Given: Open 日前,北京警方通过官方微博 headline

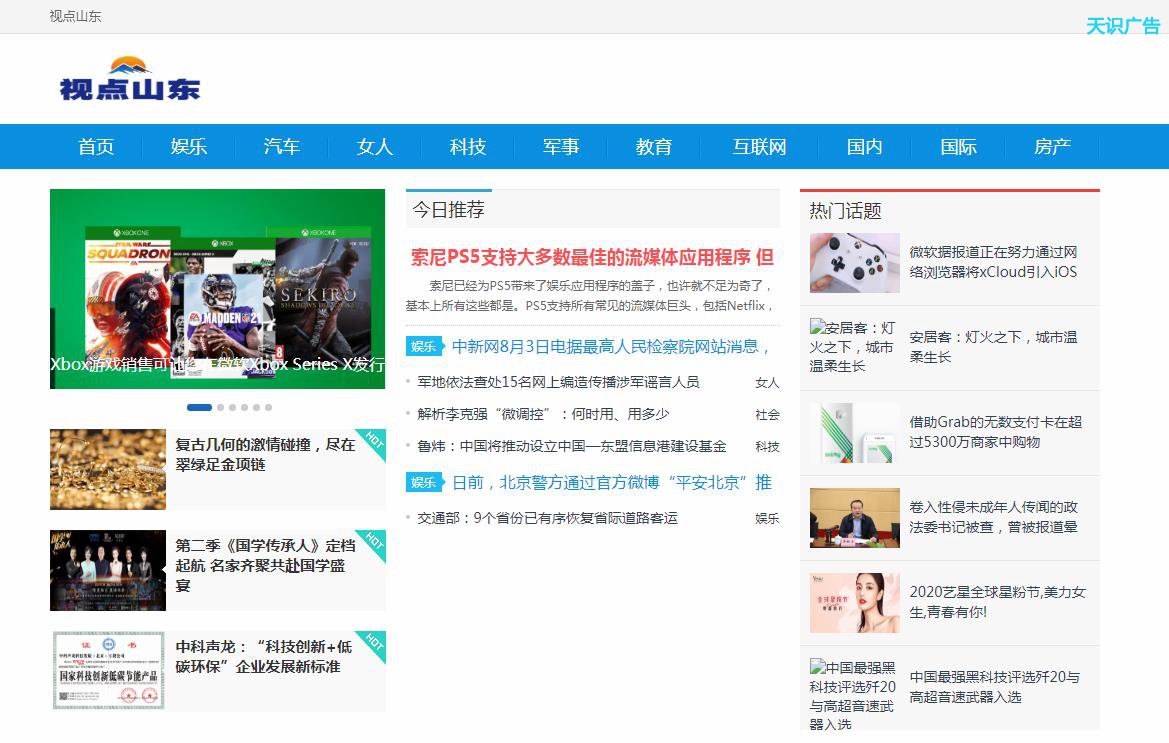Looking at the screenshot, I should (x=612, y=482).
